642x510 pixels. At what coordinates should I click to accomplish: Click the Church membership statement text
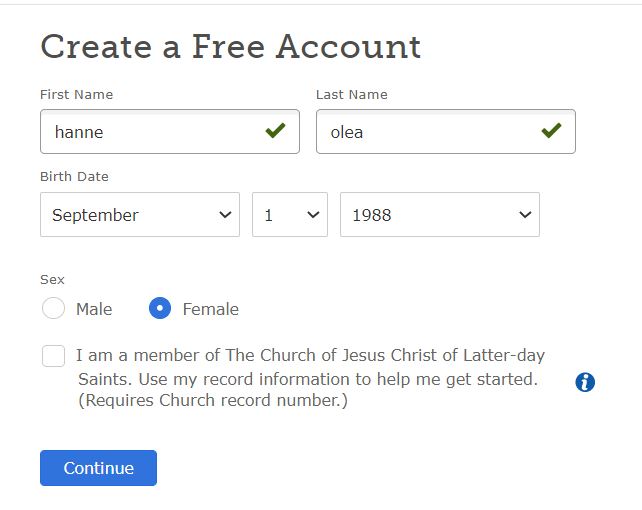310,379
